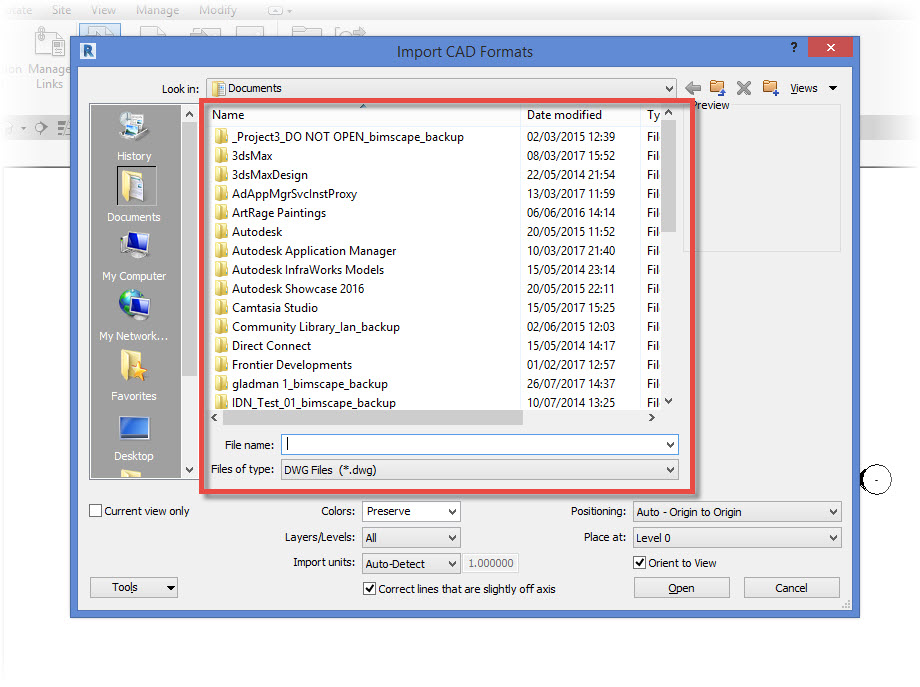Click the file list scroll-down arrow

(x=668, y=401)
